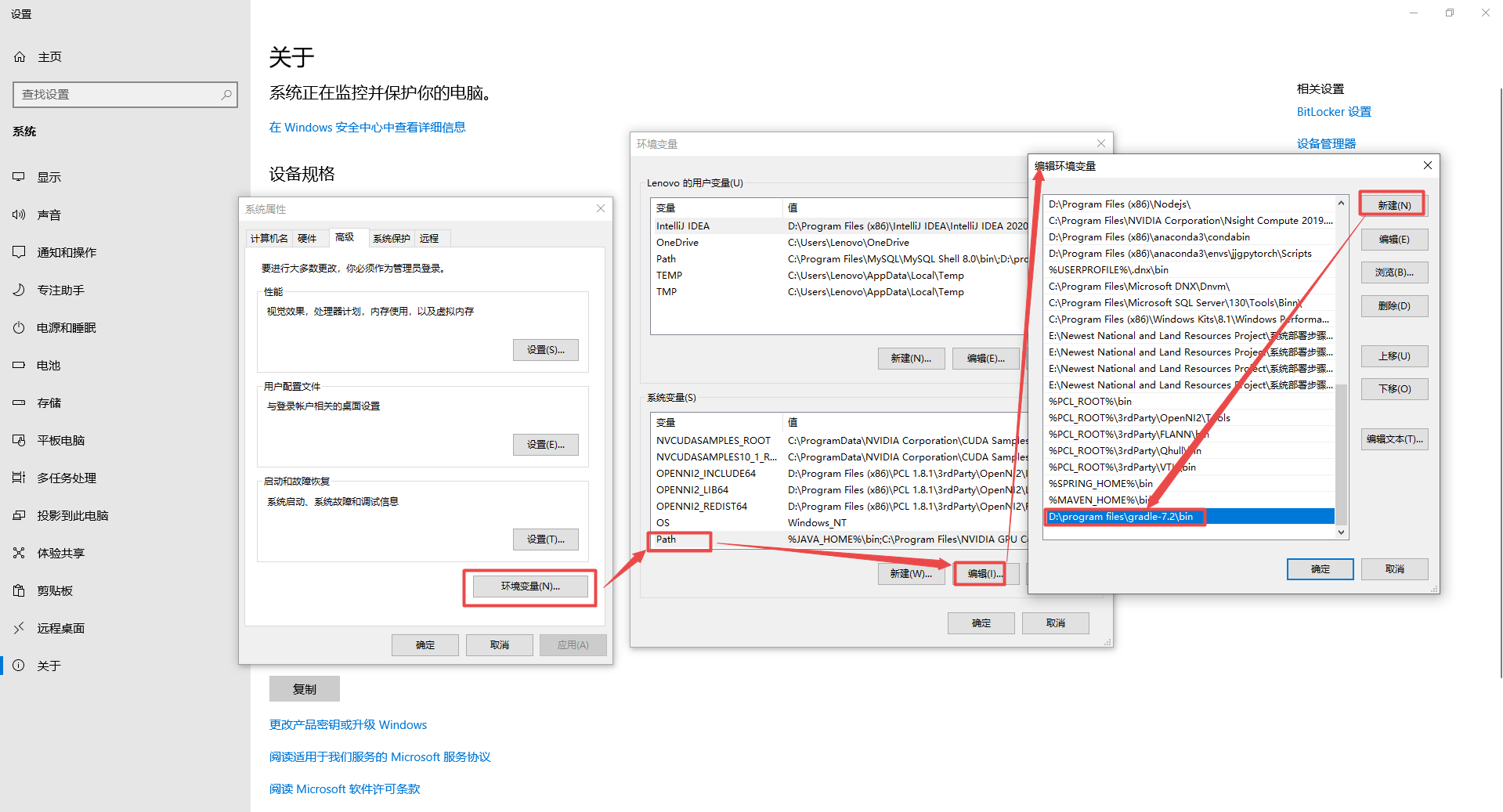The image size is (1503, 812).
Task: Cancel the Edit environment variable dialog
Action: [x=1395, y=569]
